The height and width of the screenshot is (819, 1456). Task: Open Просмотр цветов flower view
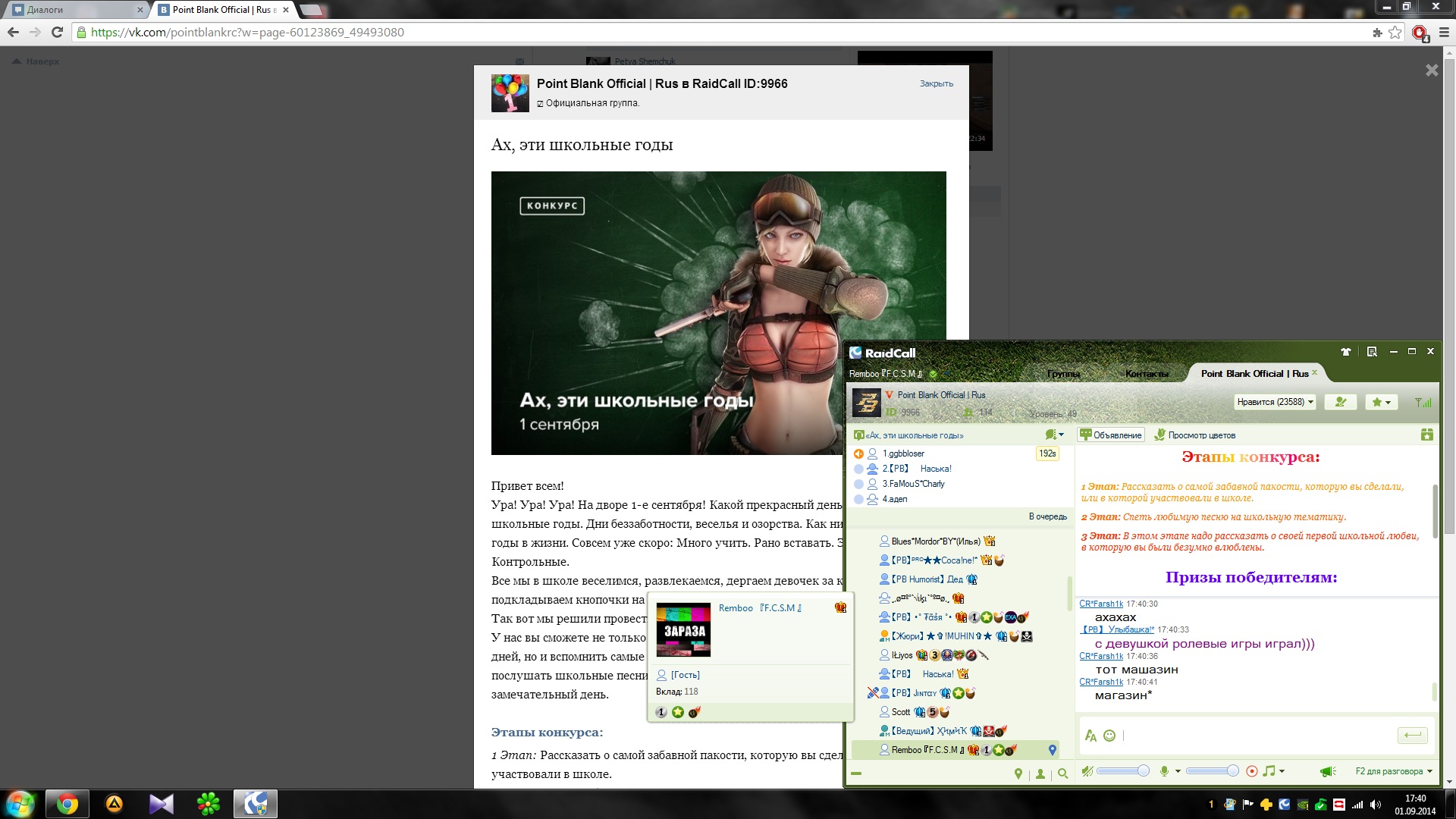(x=1195, y=435)
